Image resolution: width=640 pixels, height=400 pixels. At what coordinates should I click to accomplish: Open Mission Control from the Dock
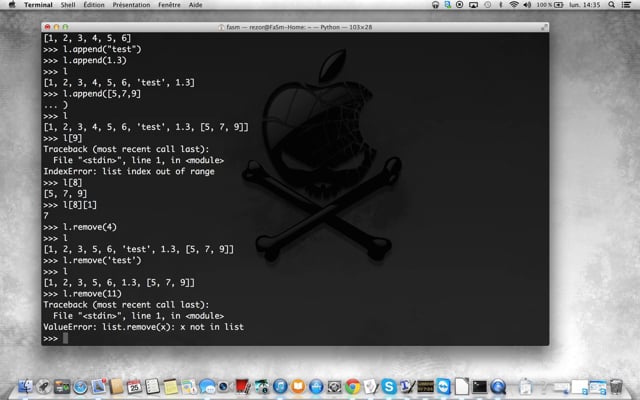coord(62,386)
